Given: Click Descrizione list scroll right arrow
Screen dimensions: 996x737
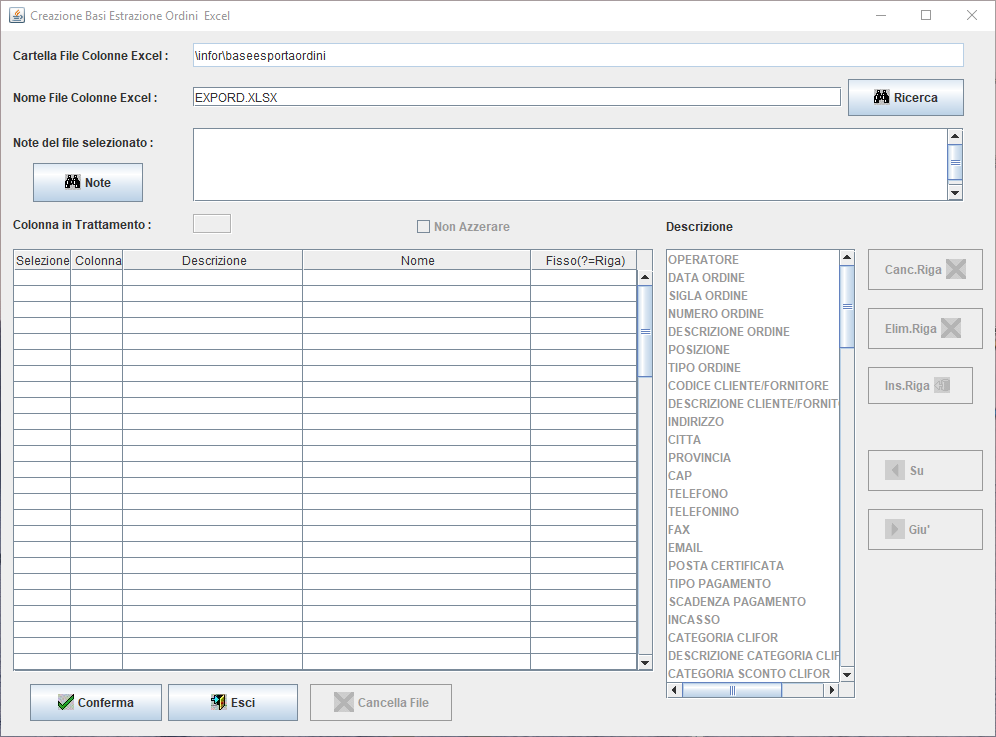Looking at the screenshot, I should (x=831, y=690).
